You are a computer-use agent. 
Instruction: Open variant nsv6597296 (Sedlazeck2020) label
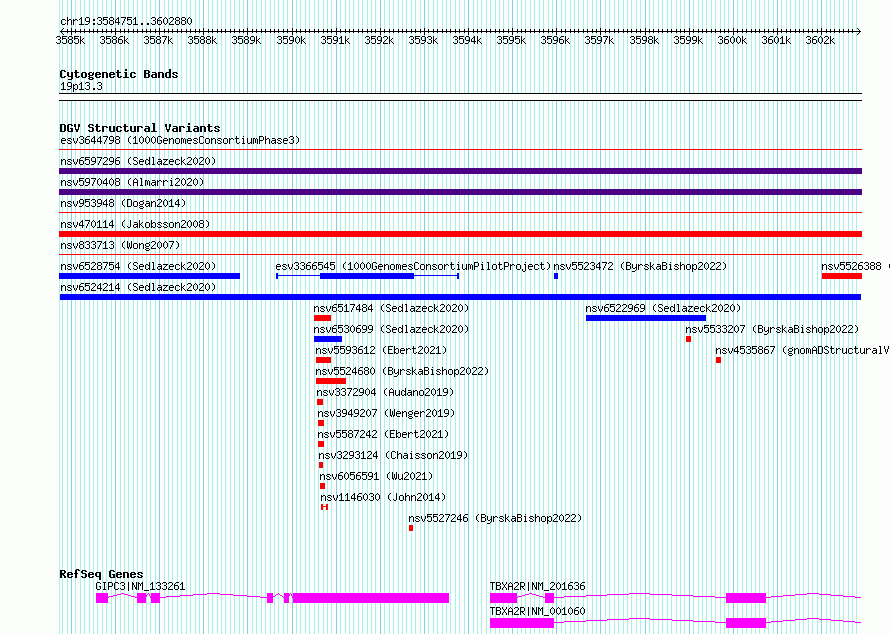coord(138,161)
